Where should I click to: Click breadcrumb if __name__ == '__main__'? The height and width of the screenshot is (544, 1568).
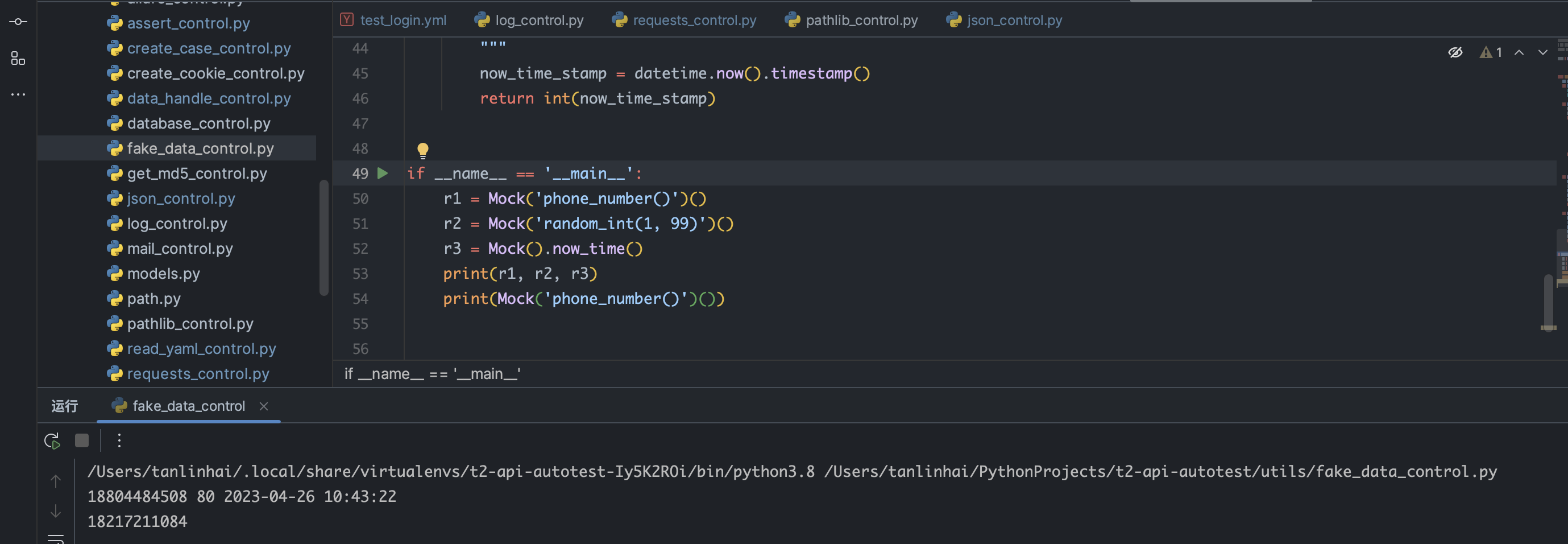(x=432, y=373)
